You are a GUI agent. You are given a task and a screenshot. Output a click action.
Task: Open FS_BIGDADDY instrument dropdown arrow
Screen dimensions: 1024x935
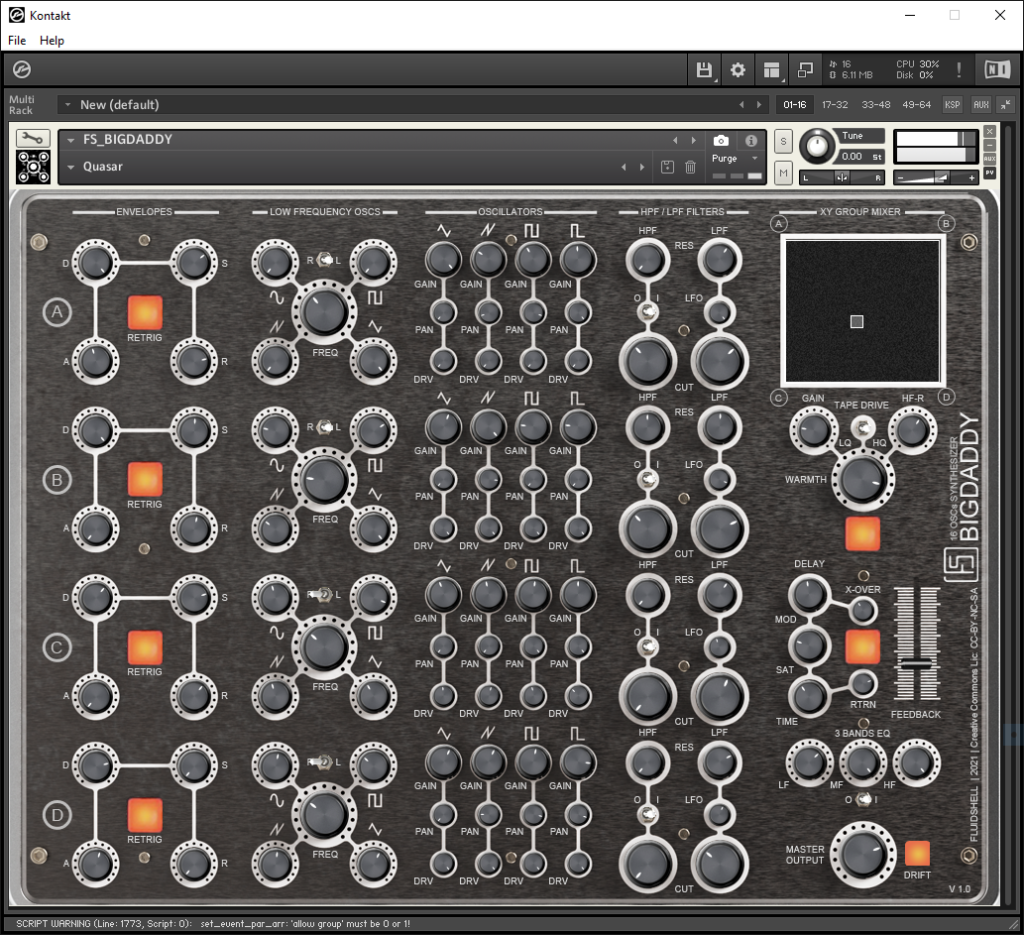pos(71,140)
